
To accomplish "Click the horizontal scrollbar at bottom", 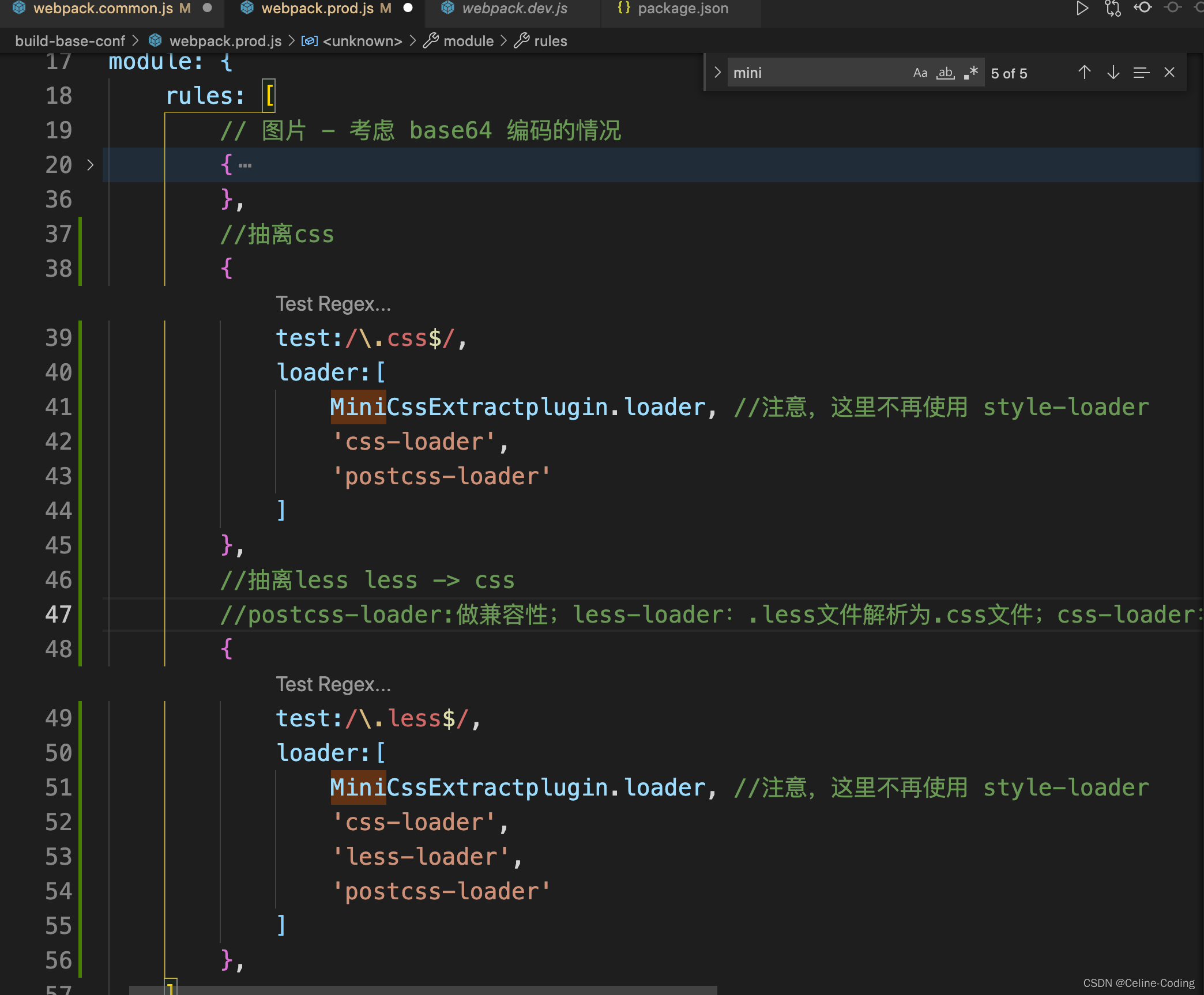I will (x=423, y=990).
